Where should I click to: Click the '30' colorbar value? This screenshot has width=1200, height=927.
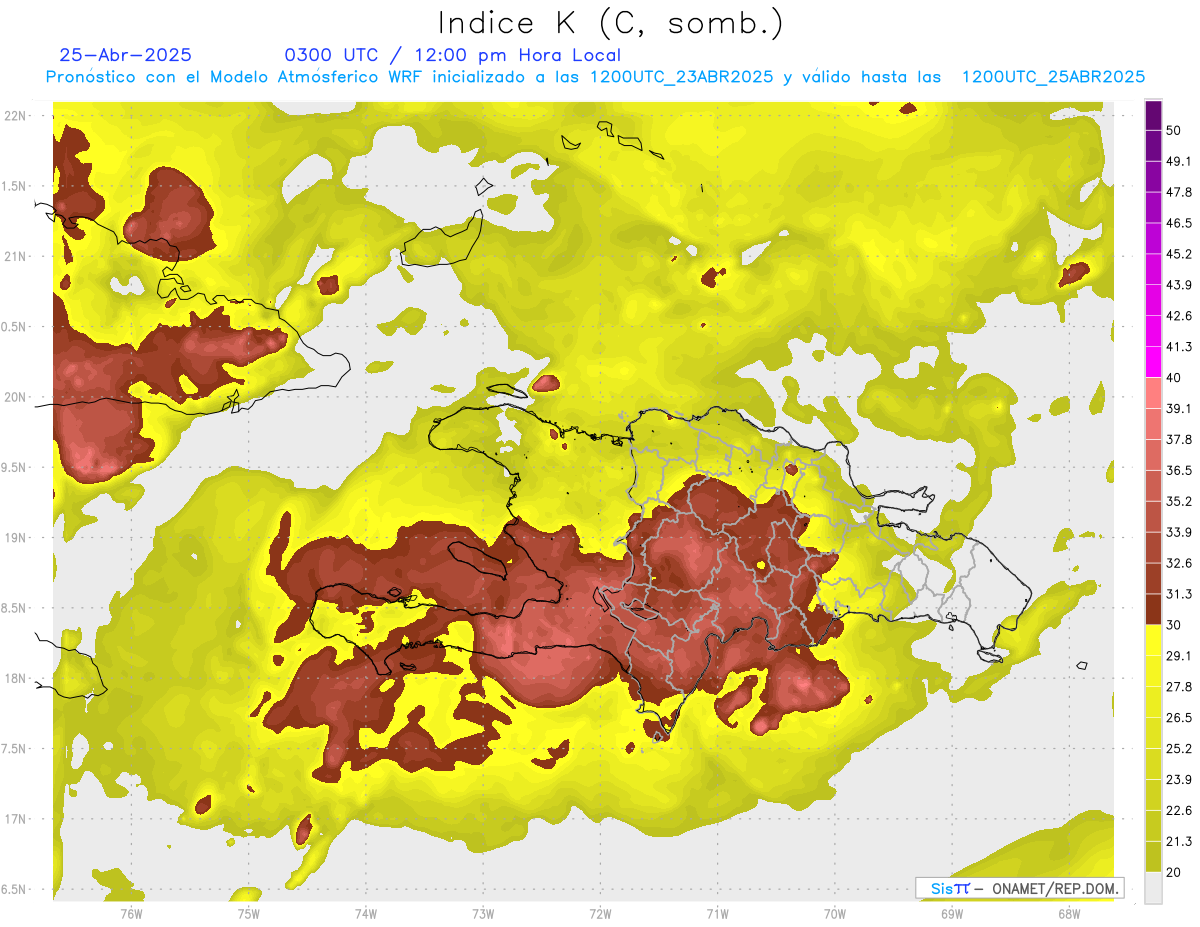coord(1174,625)
